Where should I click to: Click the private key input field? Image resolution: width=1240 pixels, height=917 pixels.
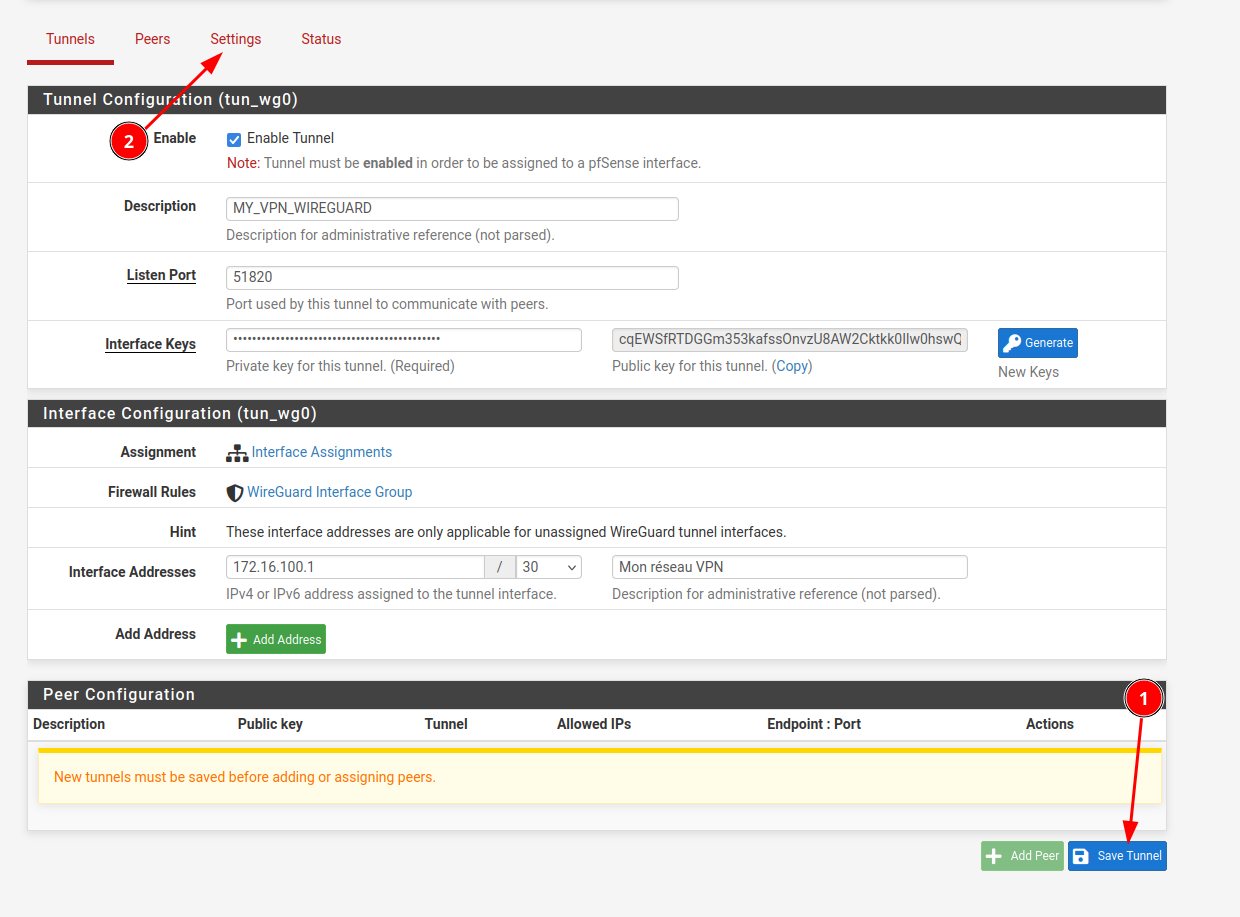coord(403,340)
